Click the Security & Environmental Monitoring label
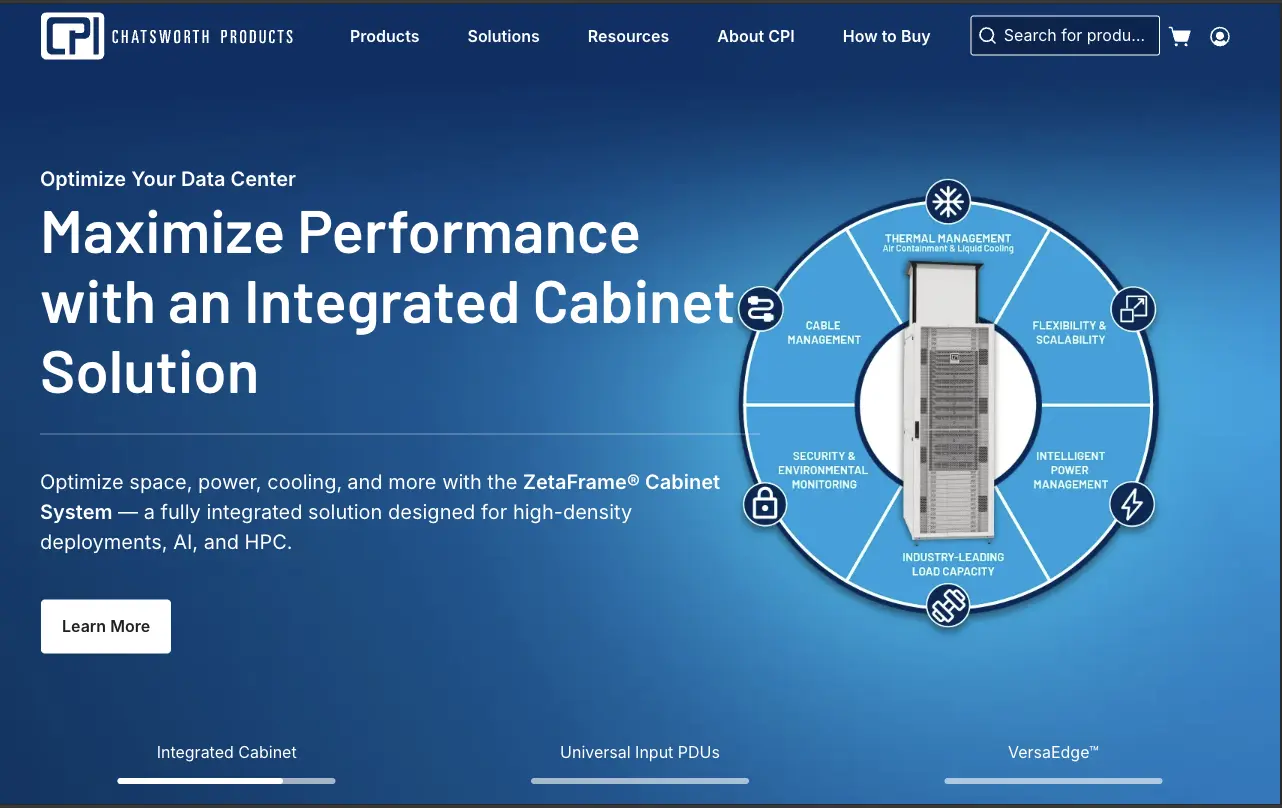The height and width of the screenshot is (808, 1282). coord(823,470)
